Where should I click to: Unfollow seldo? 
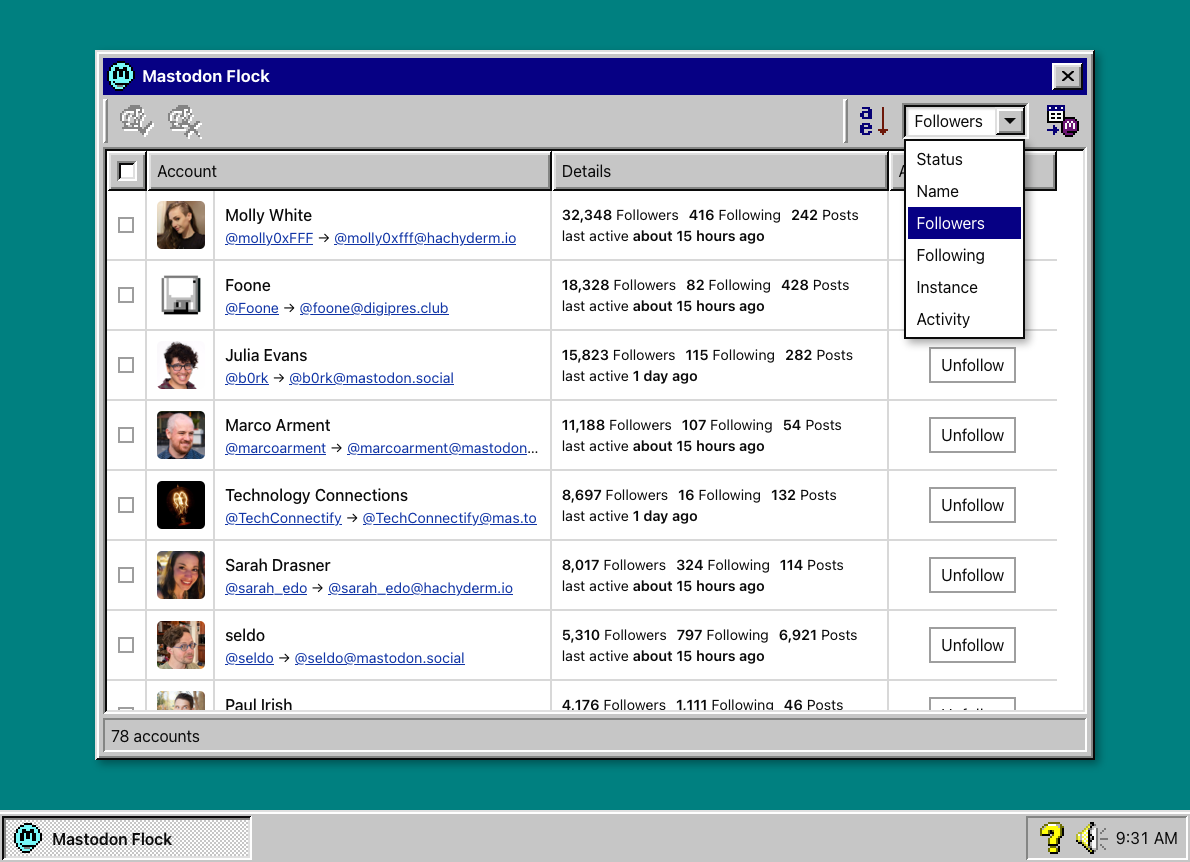tap(972, 645)
